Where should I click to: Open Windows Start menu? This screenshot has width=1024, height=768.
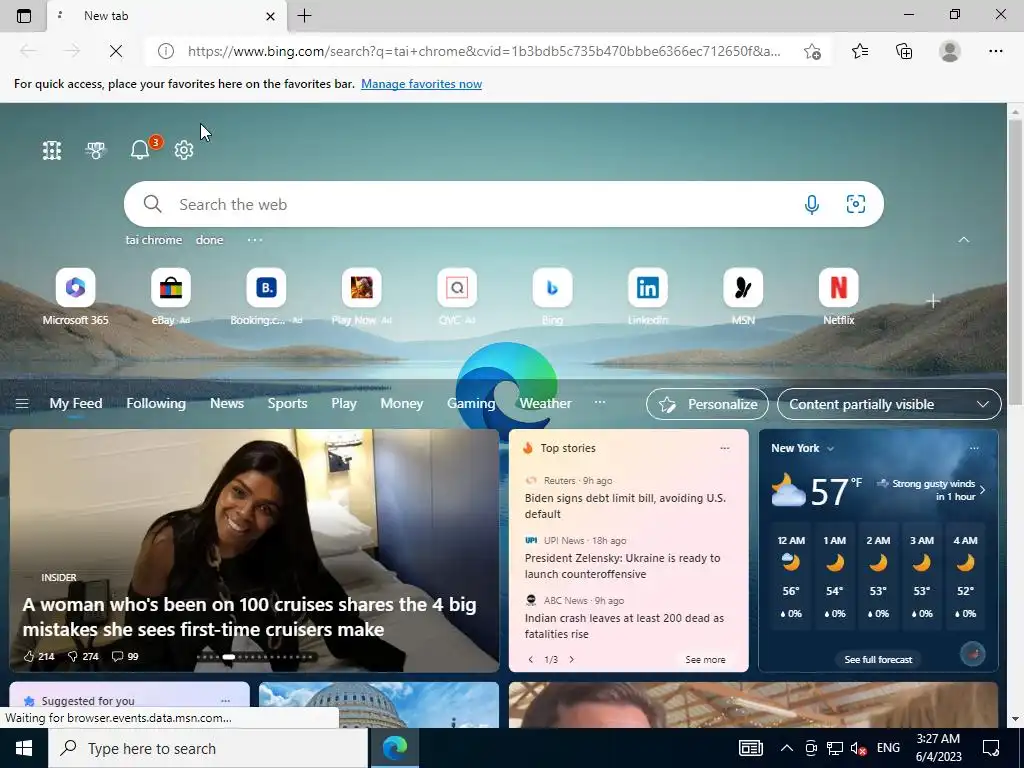pos(24,748)
